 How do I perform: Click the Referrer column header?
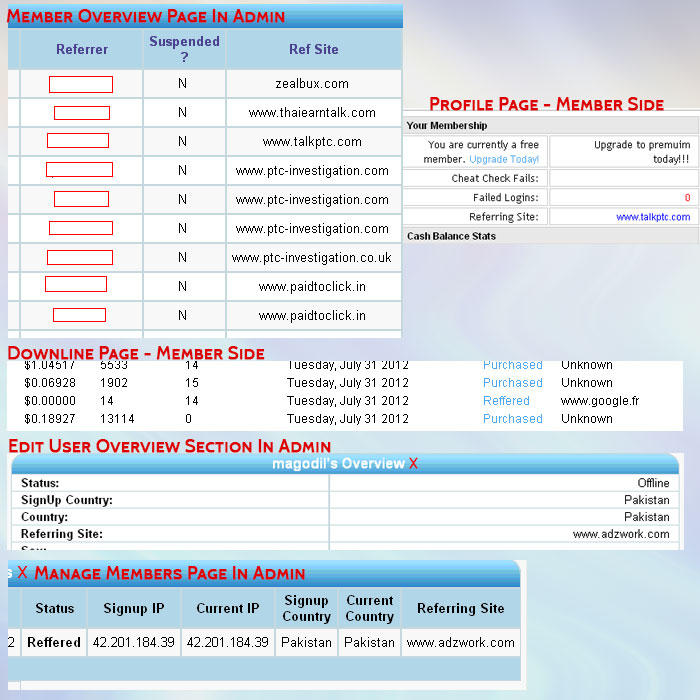coord(82,49)
